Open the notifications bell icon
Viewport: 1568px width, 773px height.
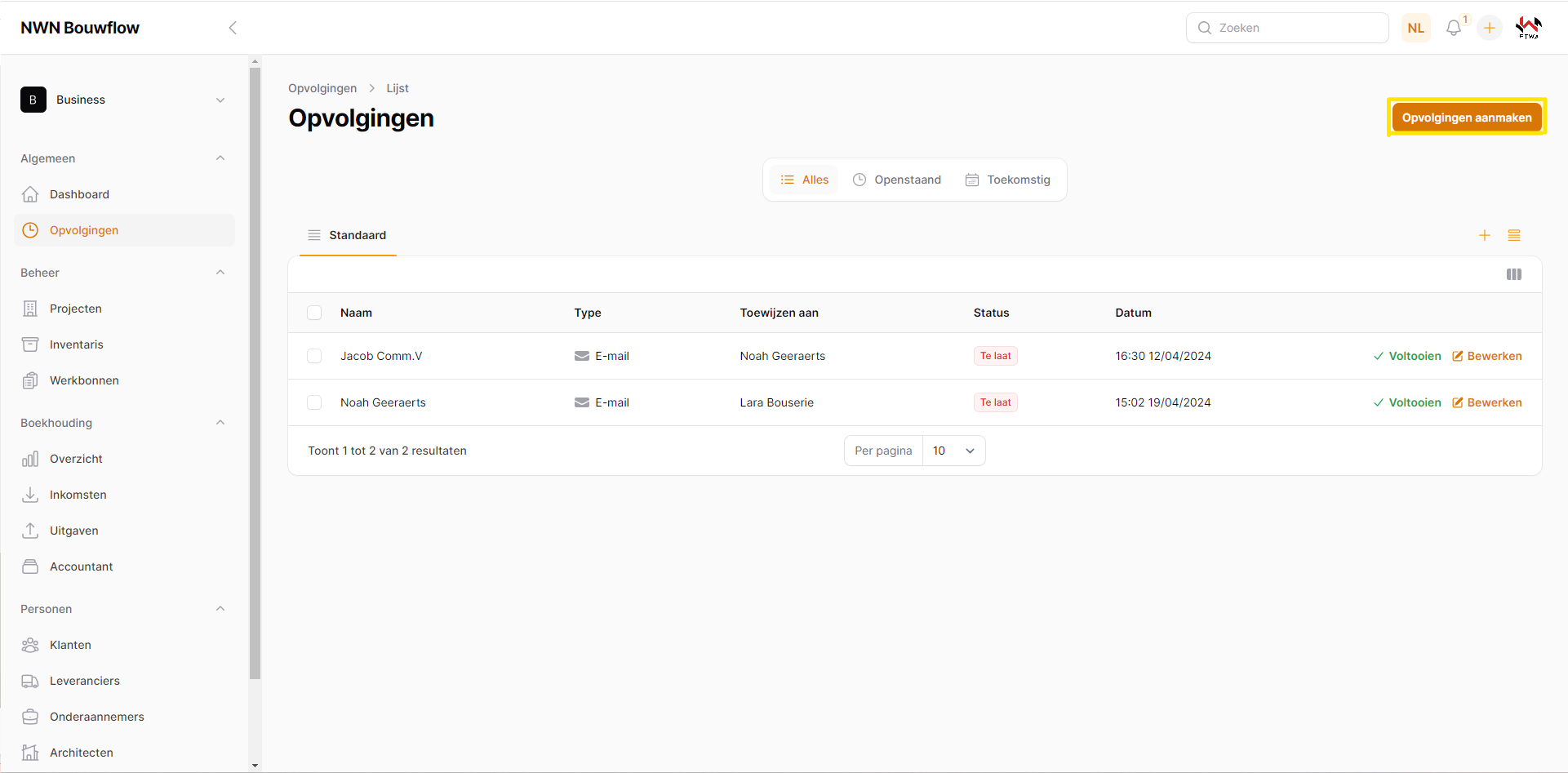[1454, 28]
